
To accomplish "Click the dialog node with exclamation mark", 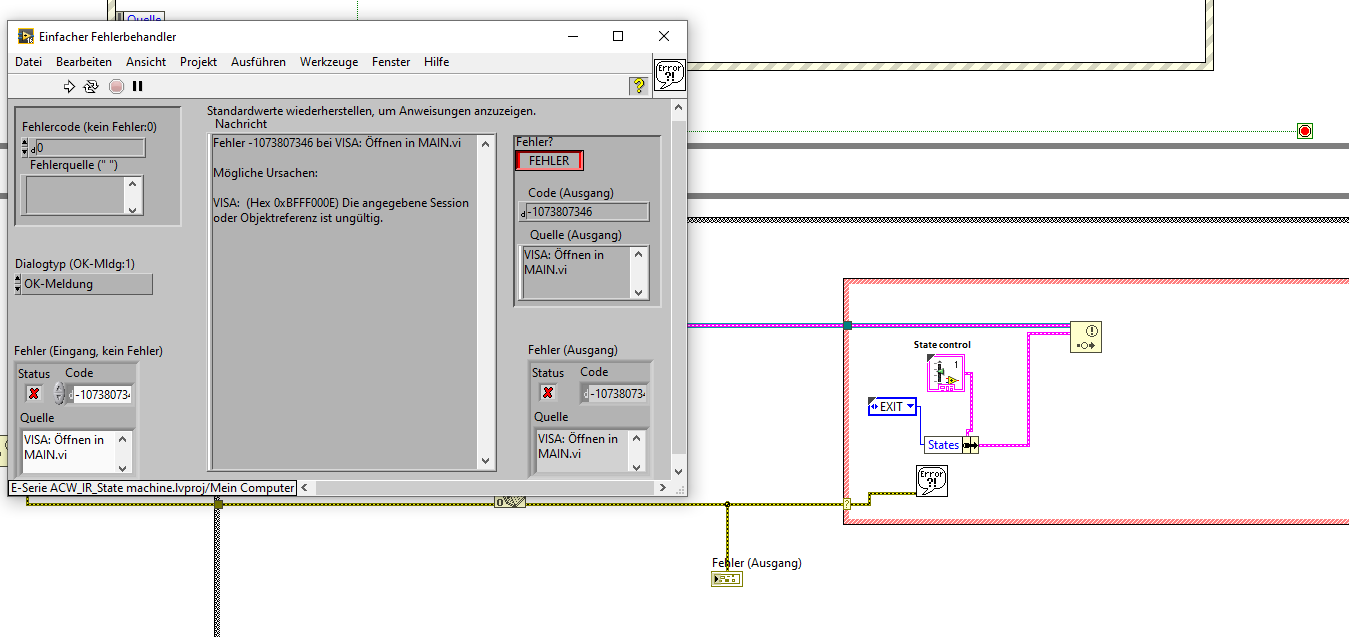I will [1085, 337].
